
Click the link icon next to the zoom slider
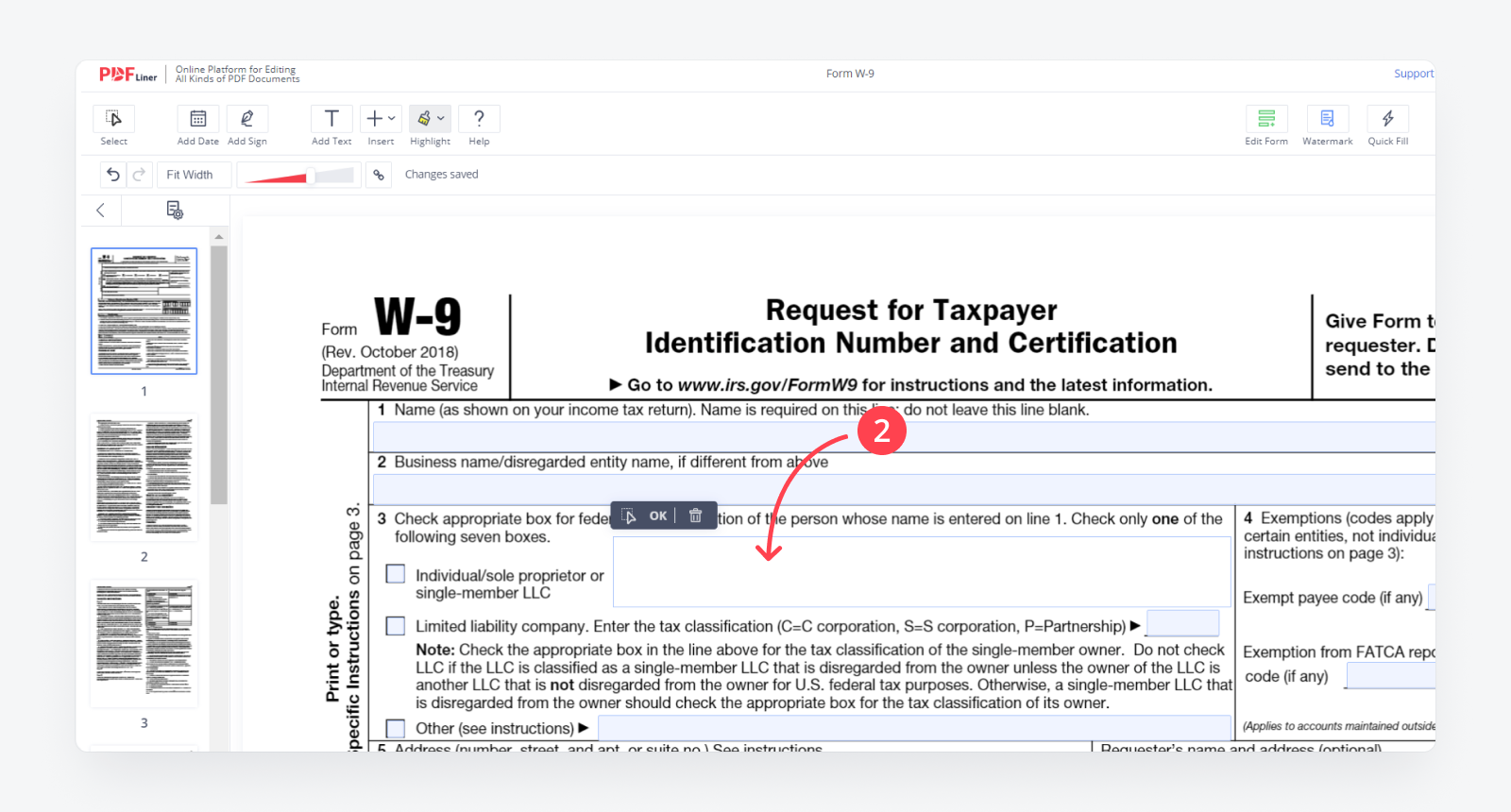tap(379, 175)
